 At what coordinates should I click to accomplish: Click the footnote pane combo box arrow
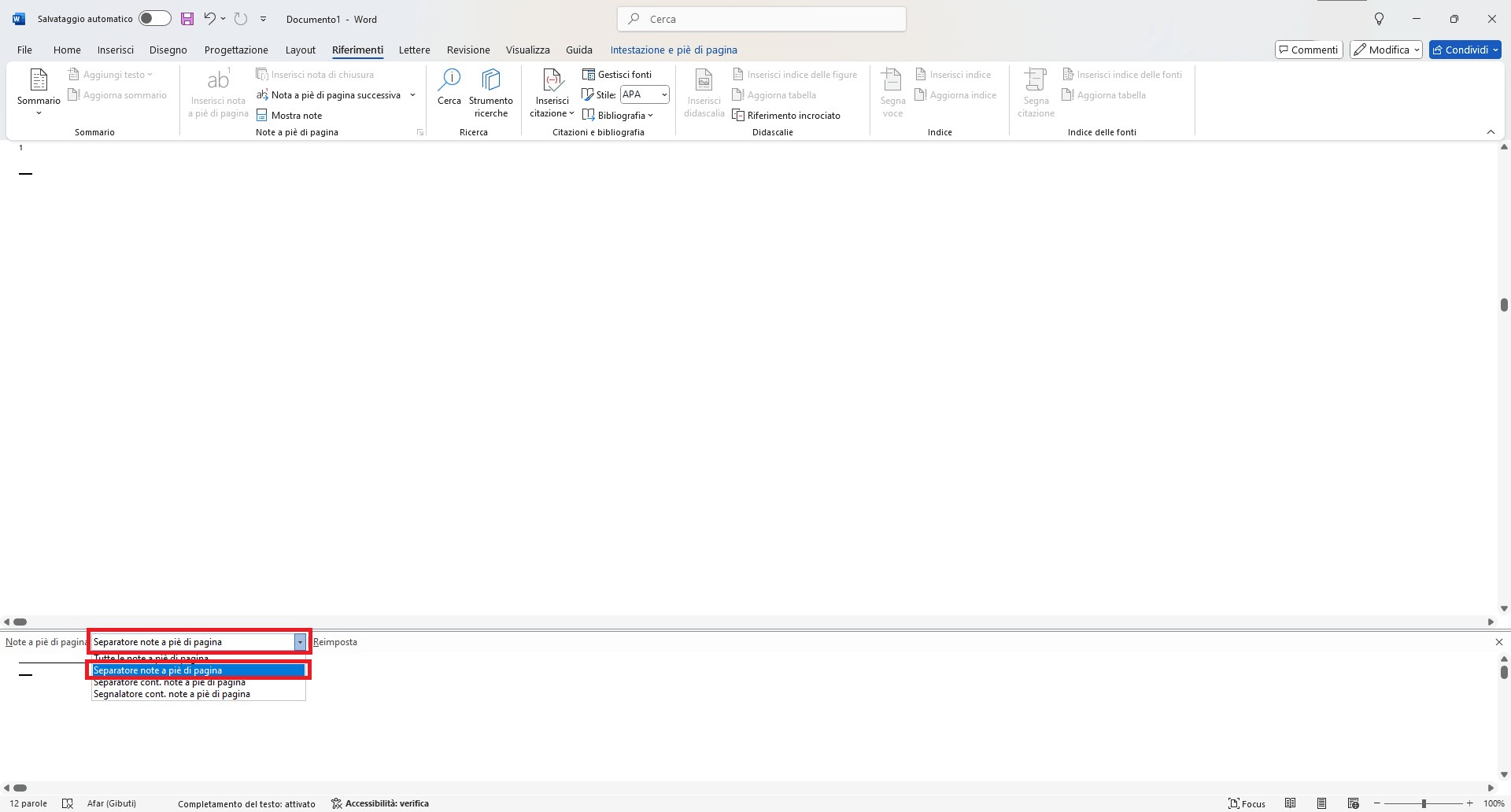coord(300,642)
